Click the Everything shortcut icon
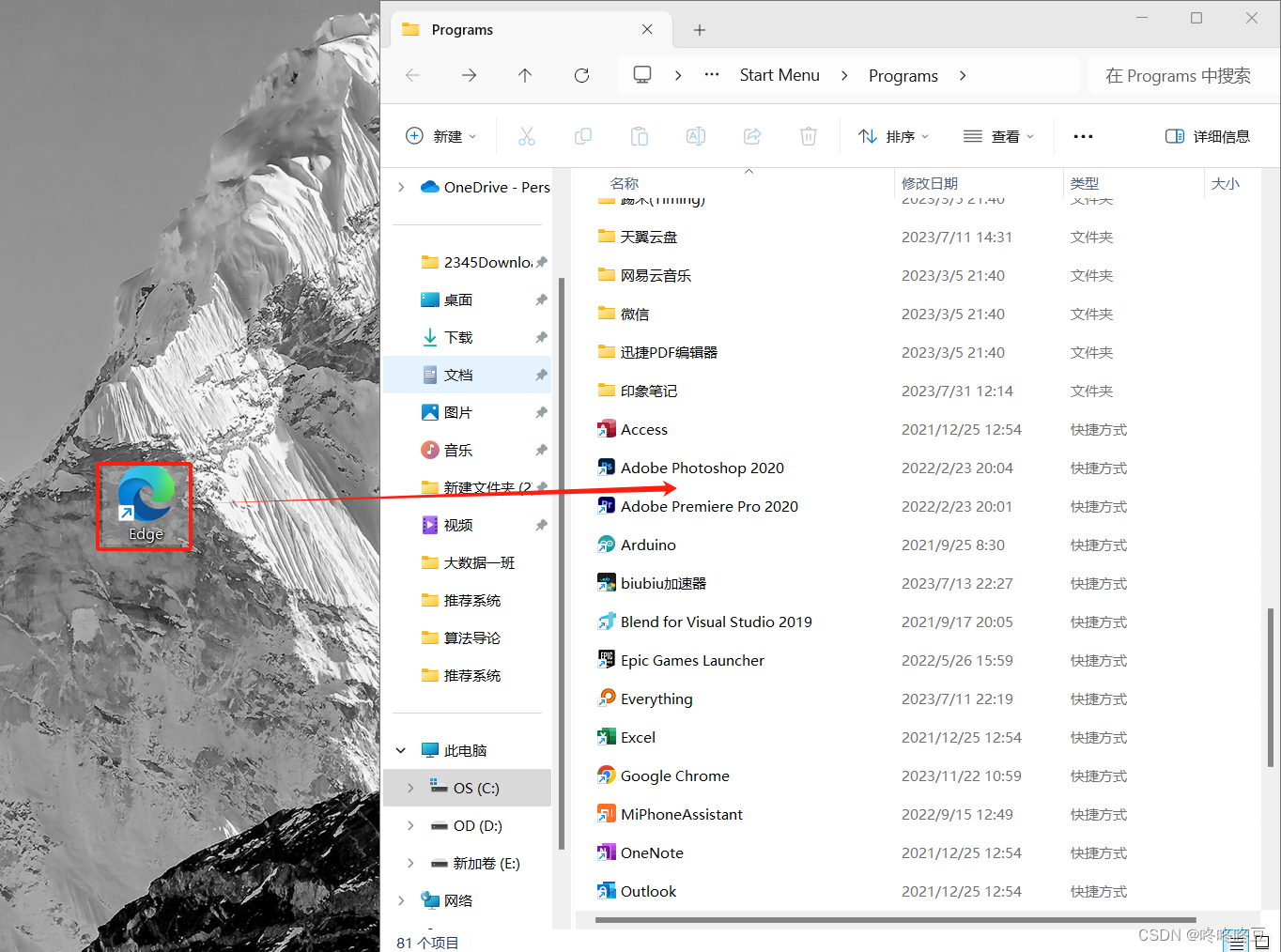 (607, 699)
